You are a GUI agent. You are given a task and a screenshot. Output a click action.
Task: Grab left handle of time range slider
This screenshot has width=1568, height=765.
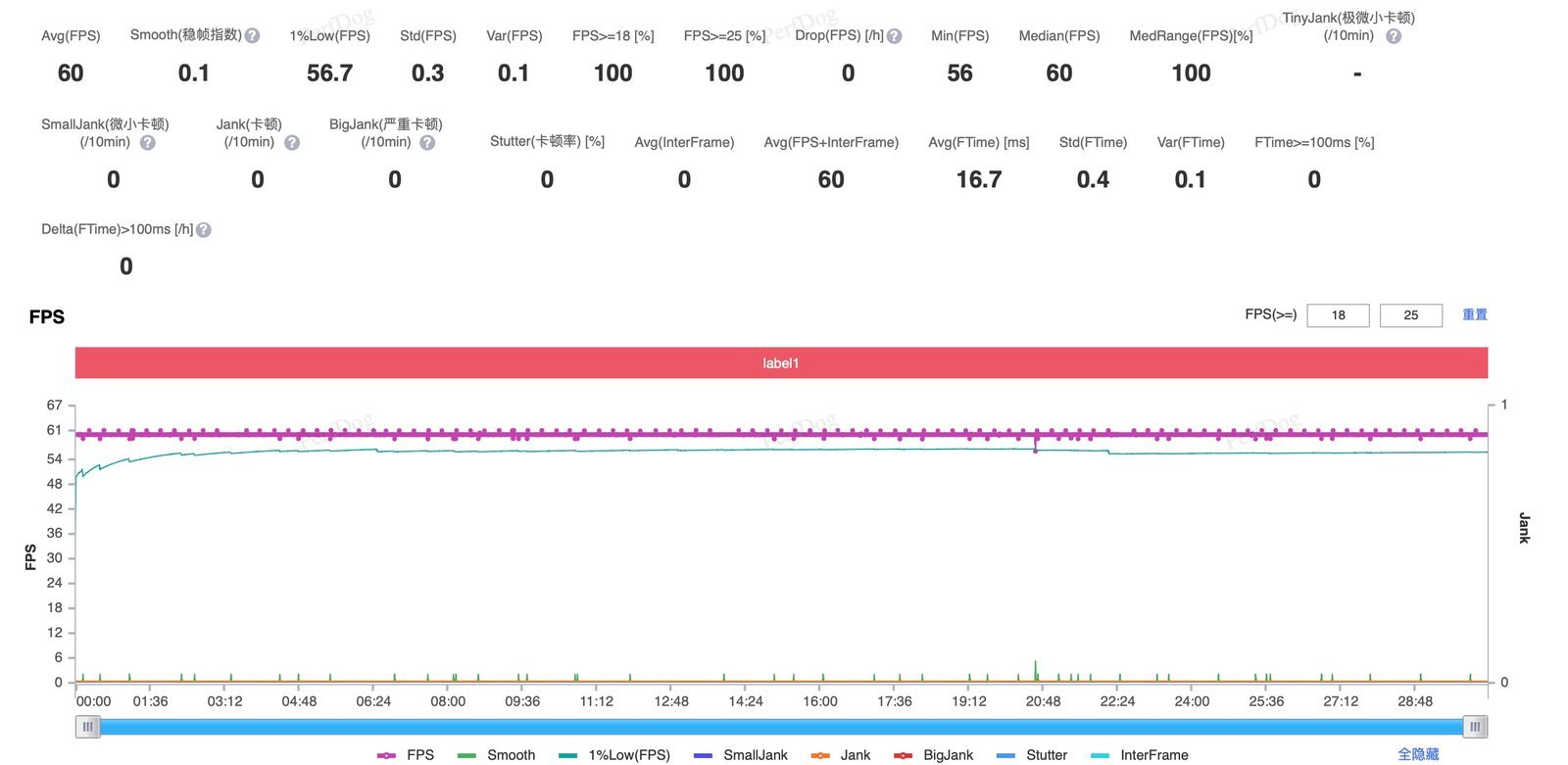88,727
